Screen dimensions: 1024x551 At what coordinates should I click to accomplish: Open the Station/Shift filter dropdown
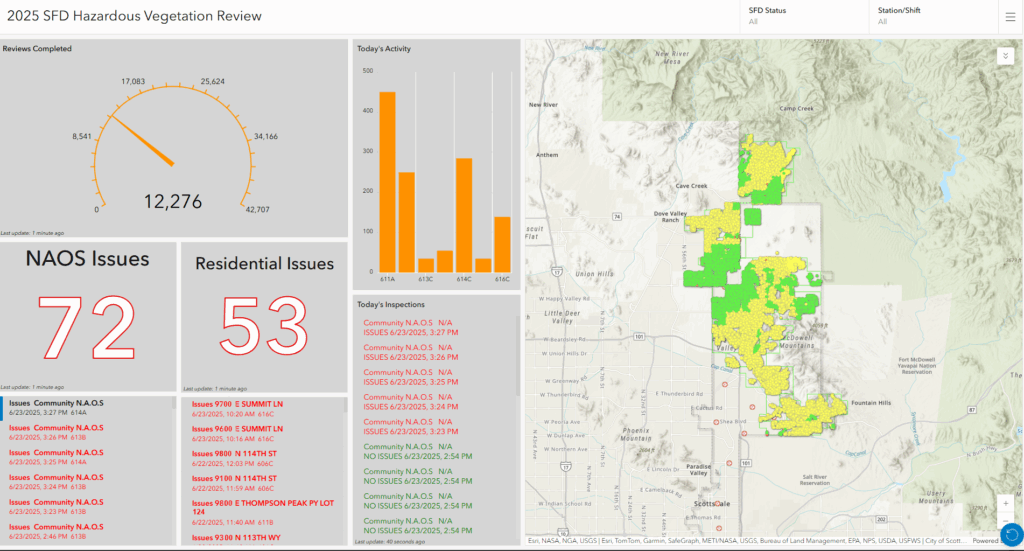[x=934, y=16]
